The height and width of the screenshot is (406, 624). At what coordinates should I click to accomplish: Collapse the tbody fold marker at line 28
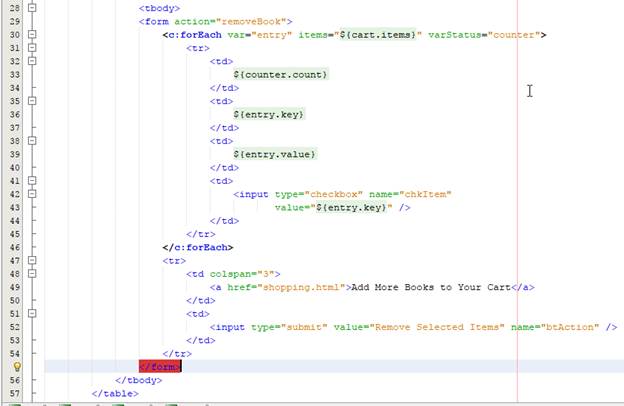32,8
